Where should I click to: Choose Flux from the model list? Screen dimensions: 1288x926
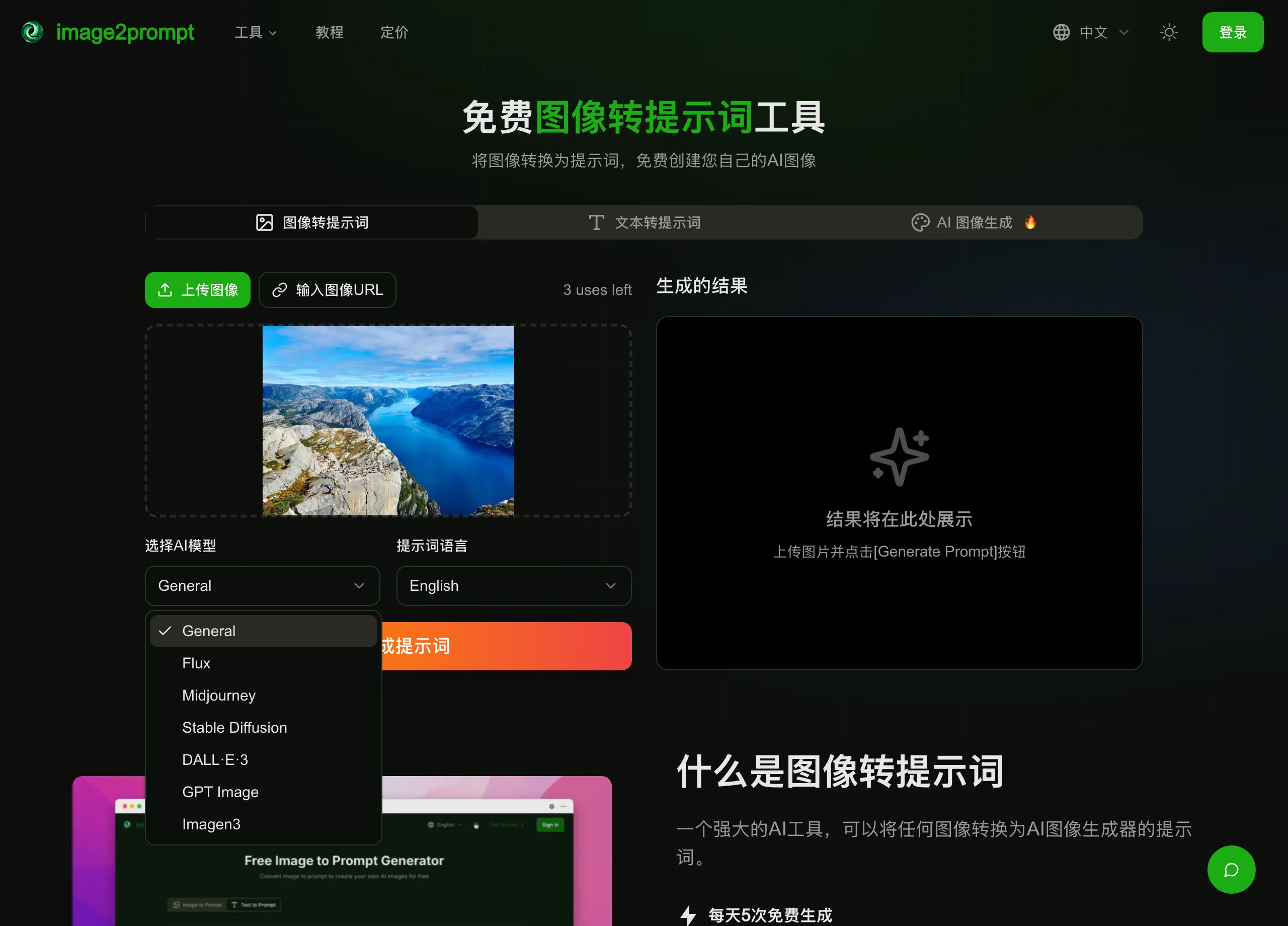pos(264,663)
